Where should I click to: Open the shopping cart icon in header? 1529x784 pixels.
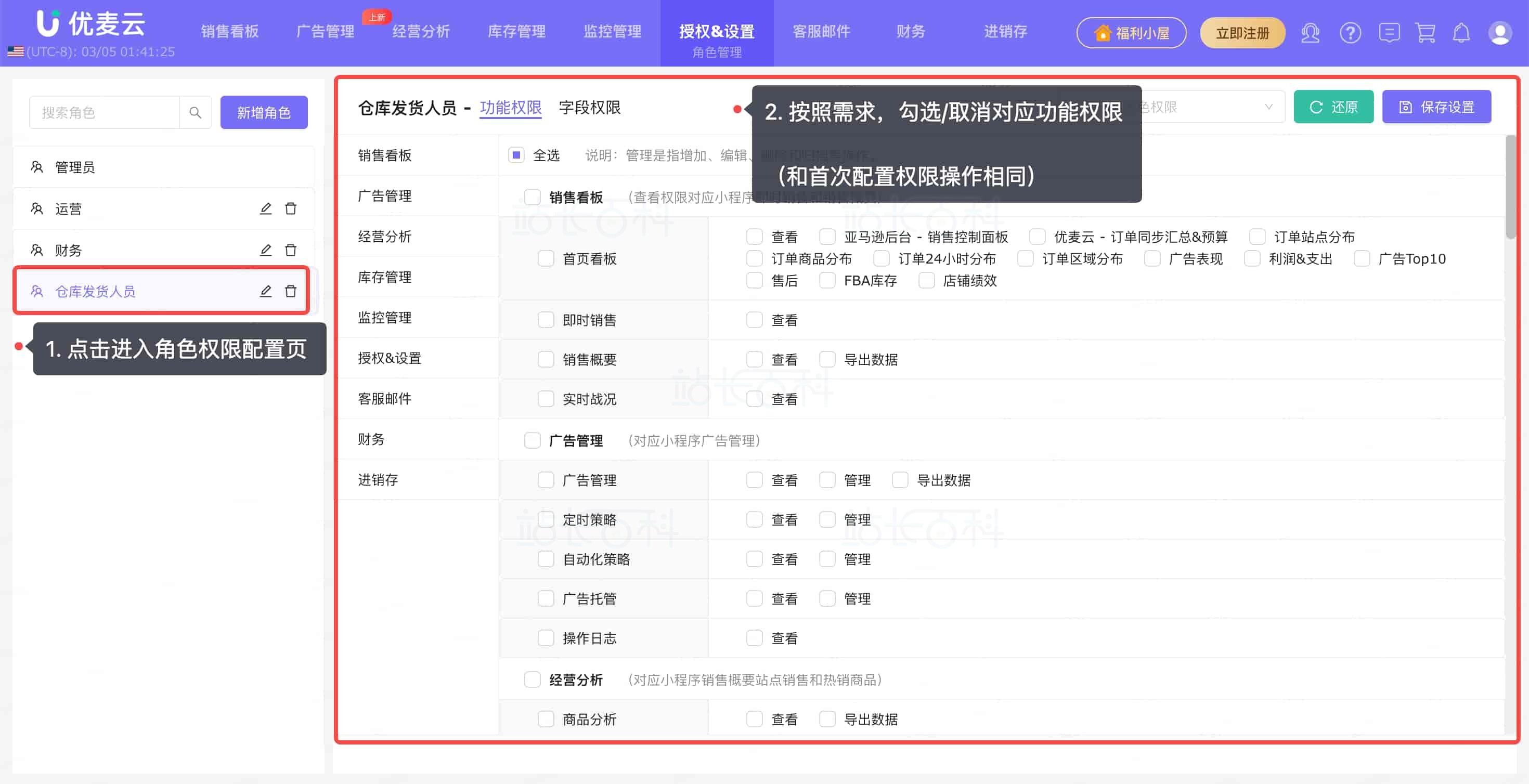(1425, 33)
